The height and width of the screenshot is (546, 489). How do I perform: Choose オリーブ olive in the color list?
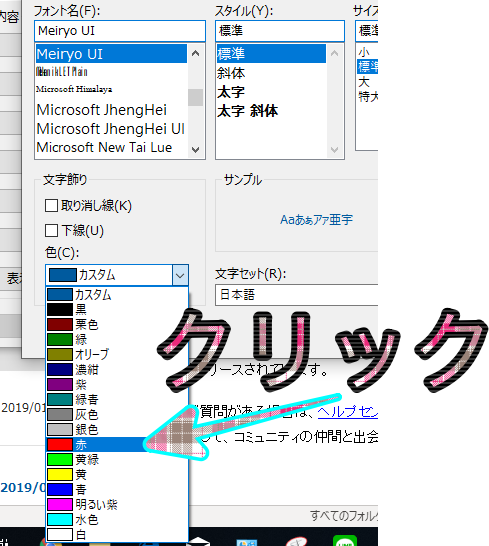pos(117,354)
